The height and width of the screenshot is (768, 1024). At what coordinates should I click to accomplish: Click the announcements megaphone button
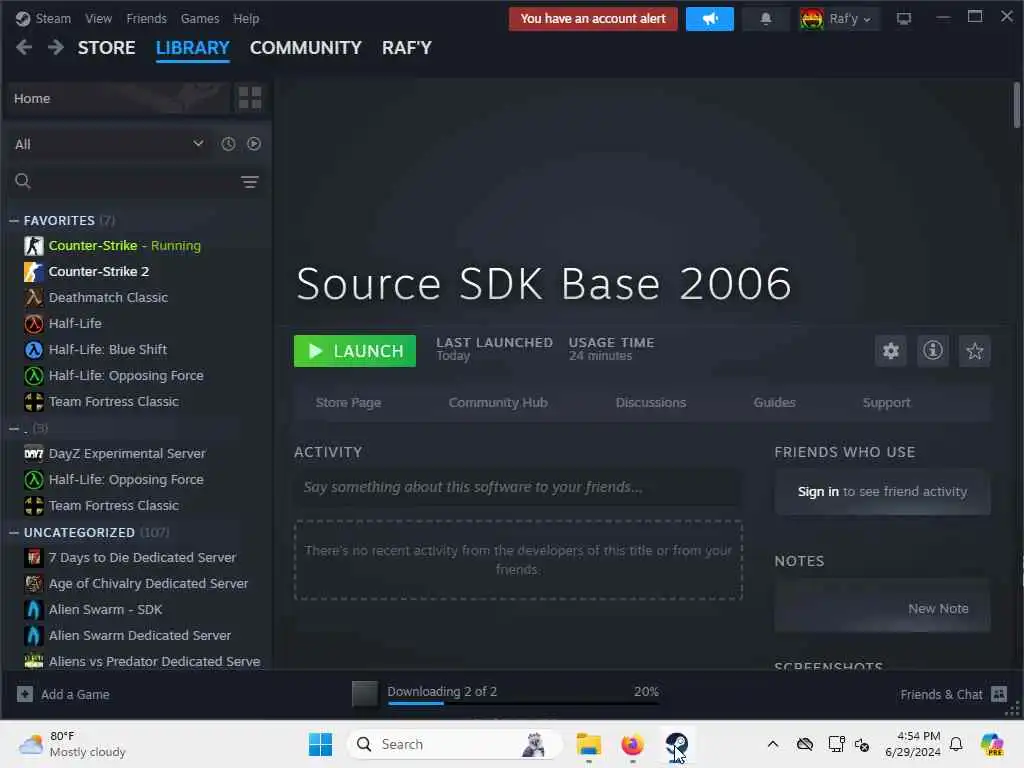[x=710, y=19]
